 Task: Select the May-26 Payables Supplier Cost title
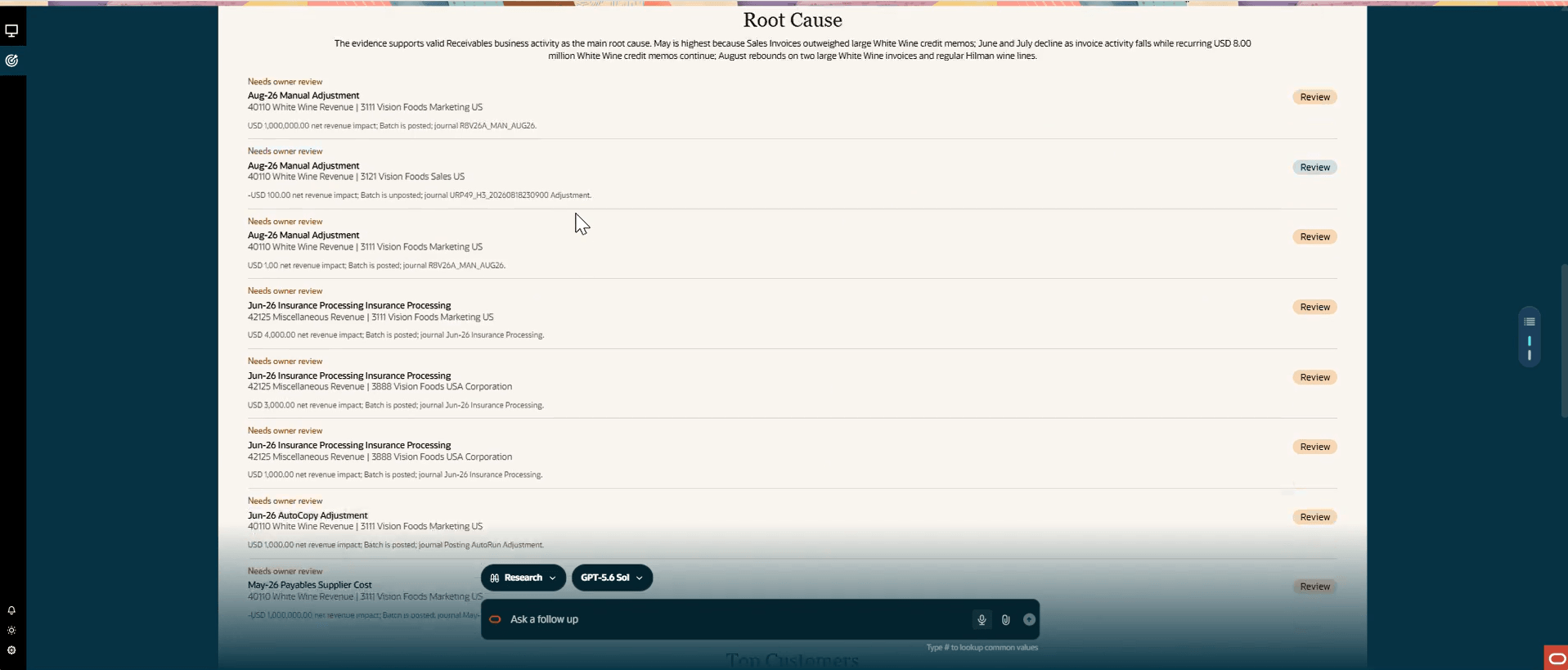click(x=309, y=585)
